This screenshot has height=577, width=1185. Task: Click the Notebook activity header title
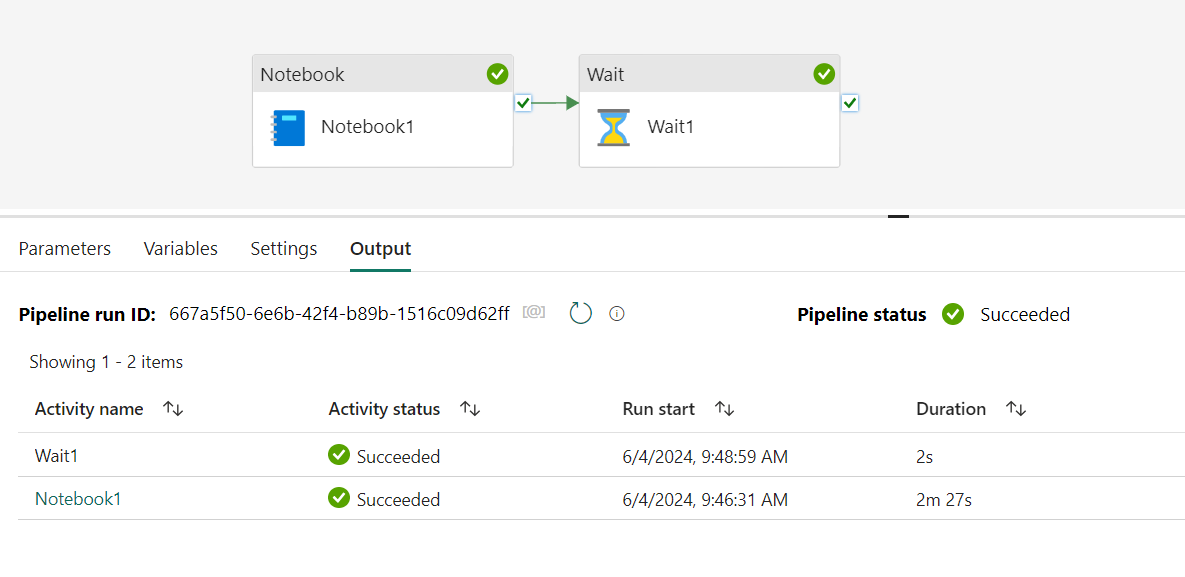(x=302, y=74)
